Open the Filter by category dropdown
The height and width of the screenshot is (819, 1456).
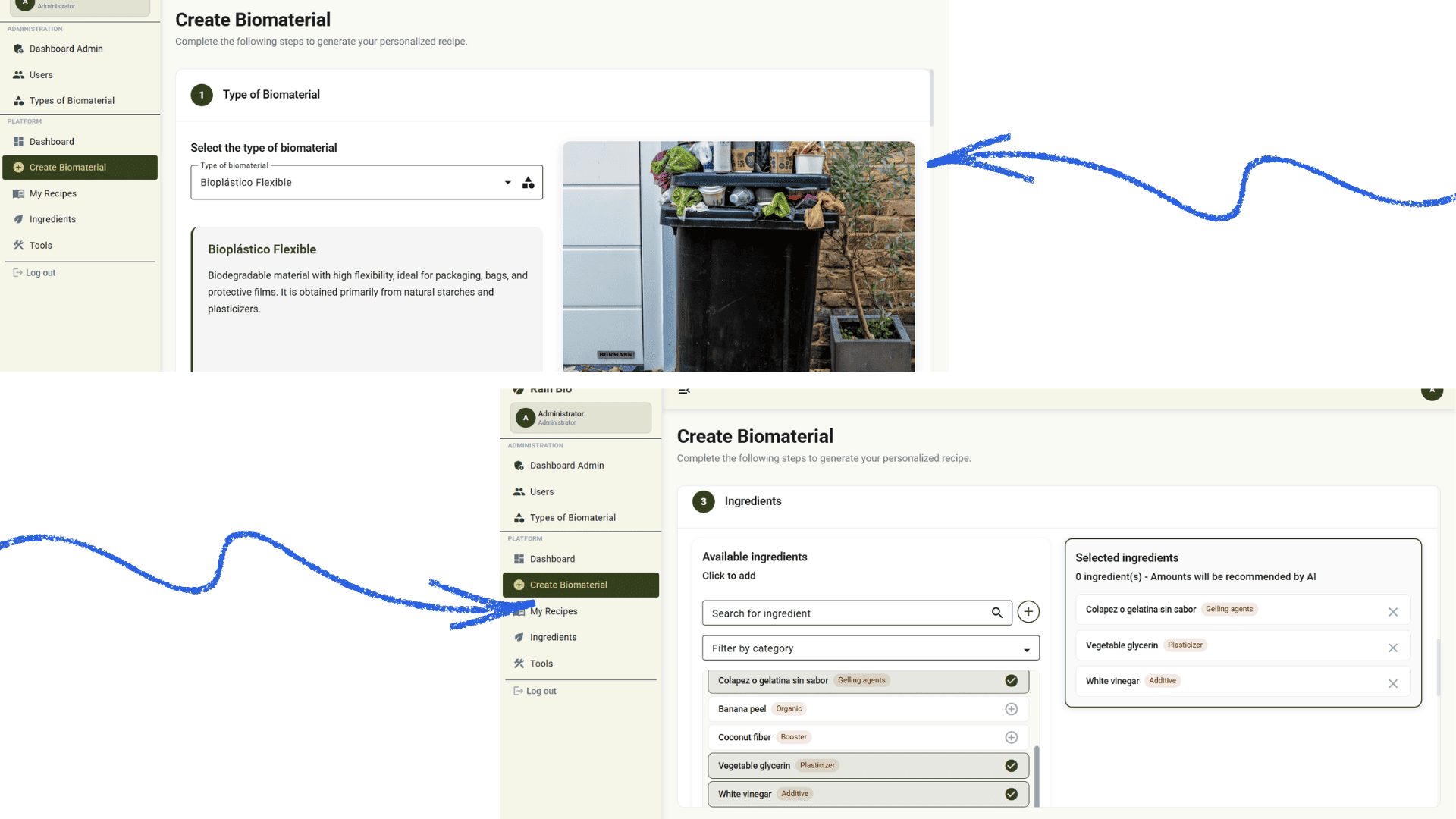871,648
